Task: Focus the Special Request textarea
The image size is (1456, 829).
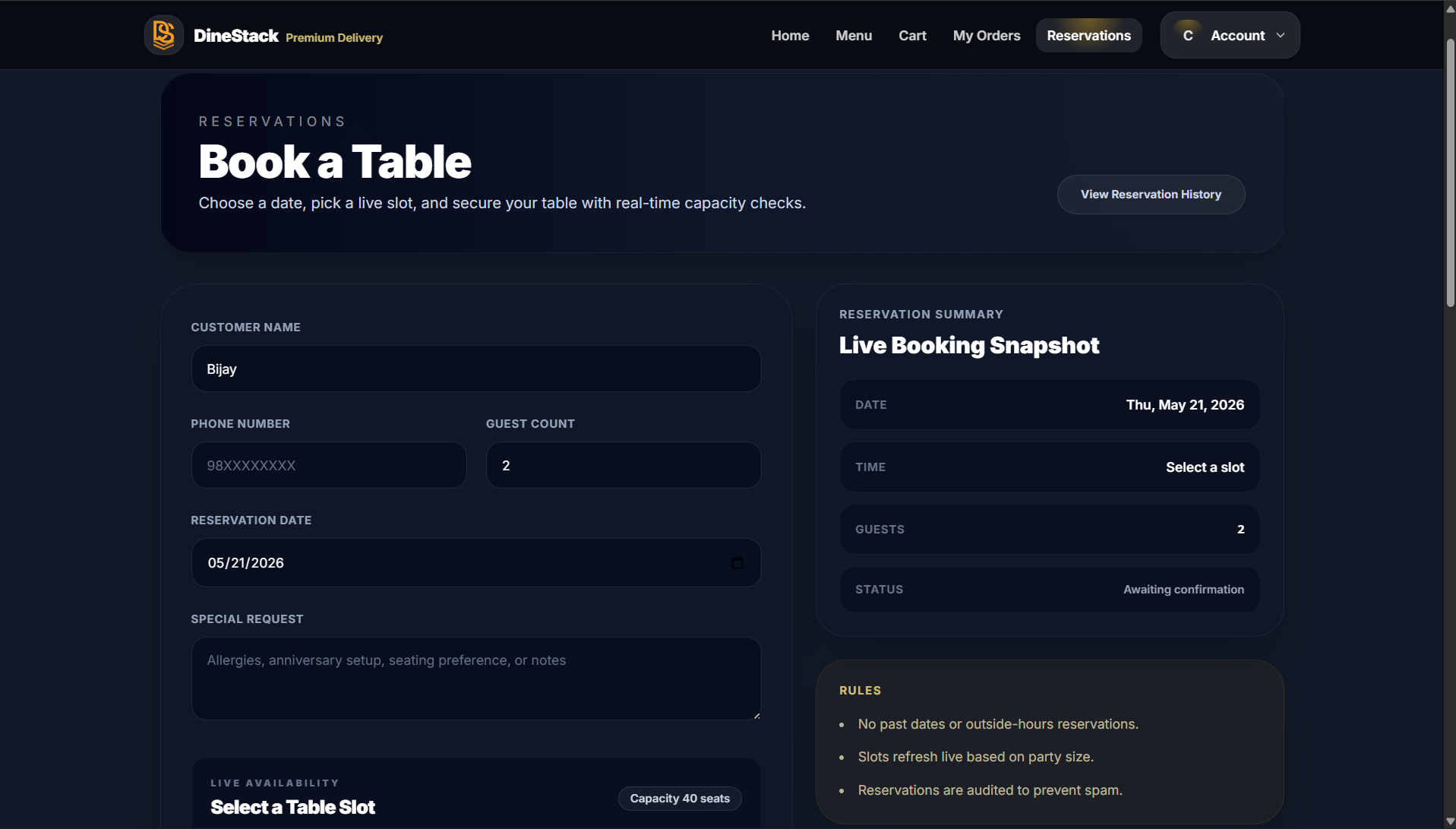Action: tap(476, 679)
